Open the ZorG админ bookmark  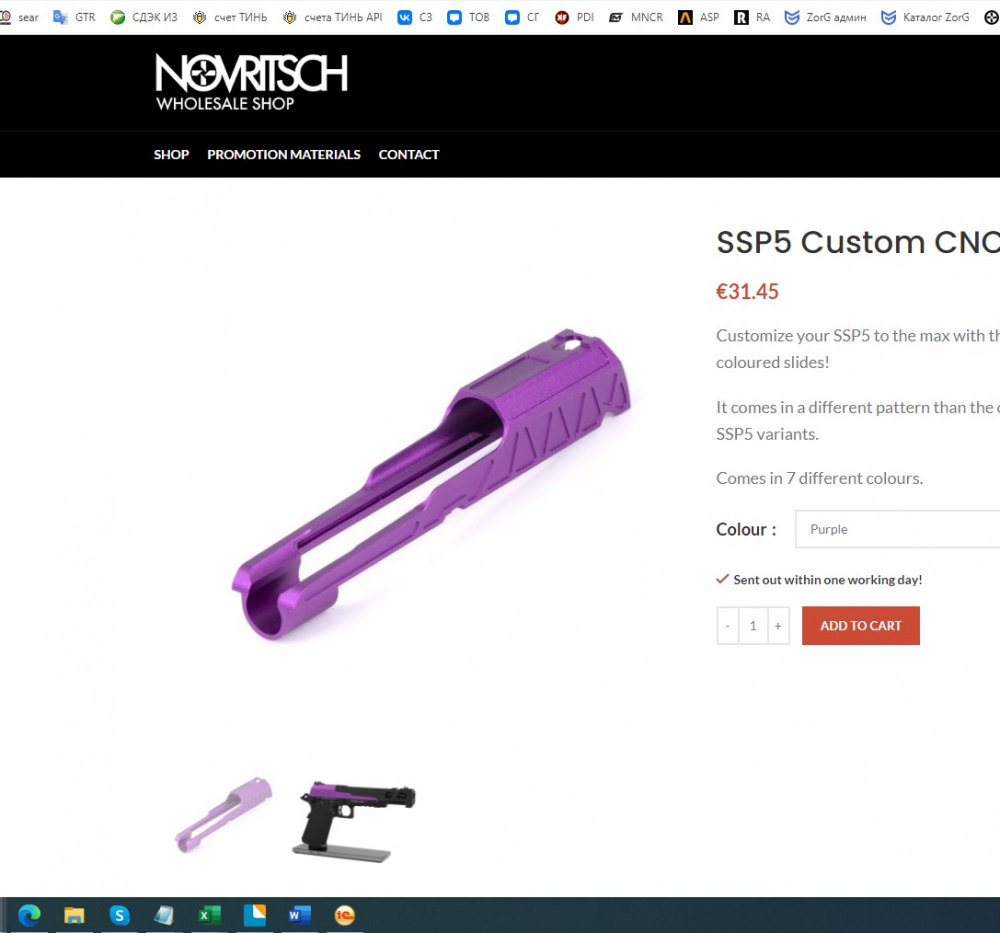pyautogui.click(x=825, y=17)
